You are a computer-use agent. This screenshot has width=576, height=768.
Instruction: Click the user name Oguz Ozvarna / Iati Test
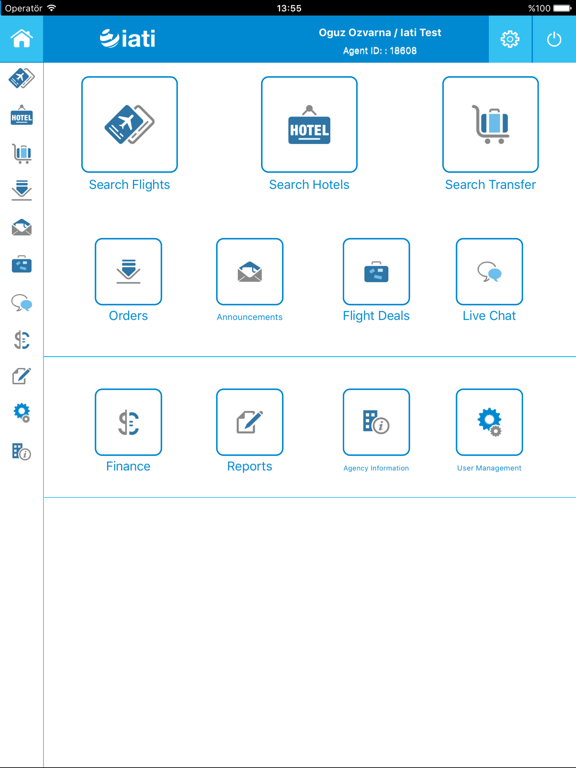(x=380, y=32)
